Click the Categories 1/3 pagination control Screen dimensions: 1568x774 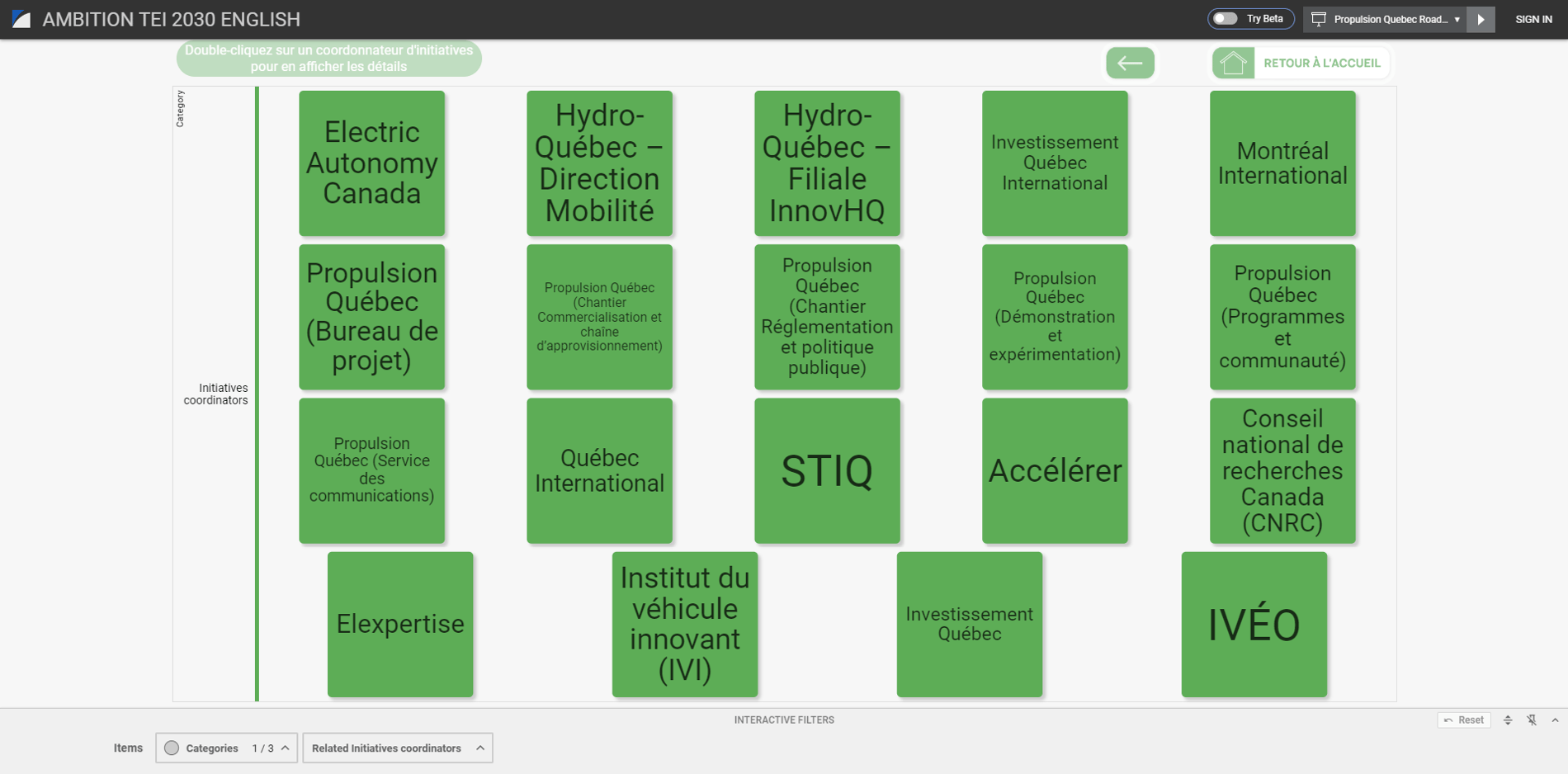(262, 748)
